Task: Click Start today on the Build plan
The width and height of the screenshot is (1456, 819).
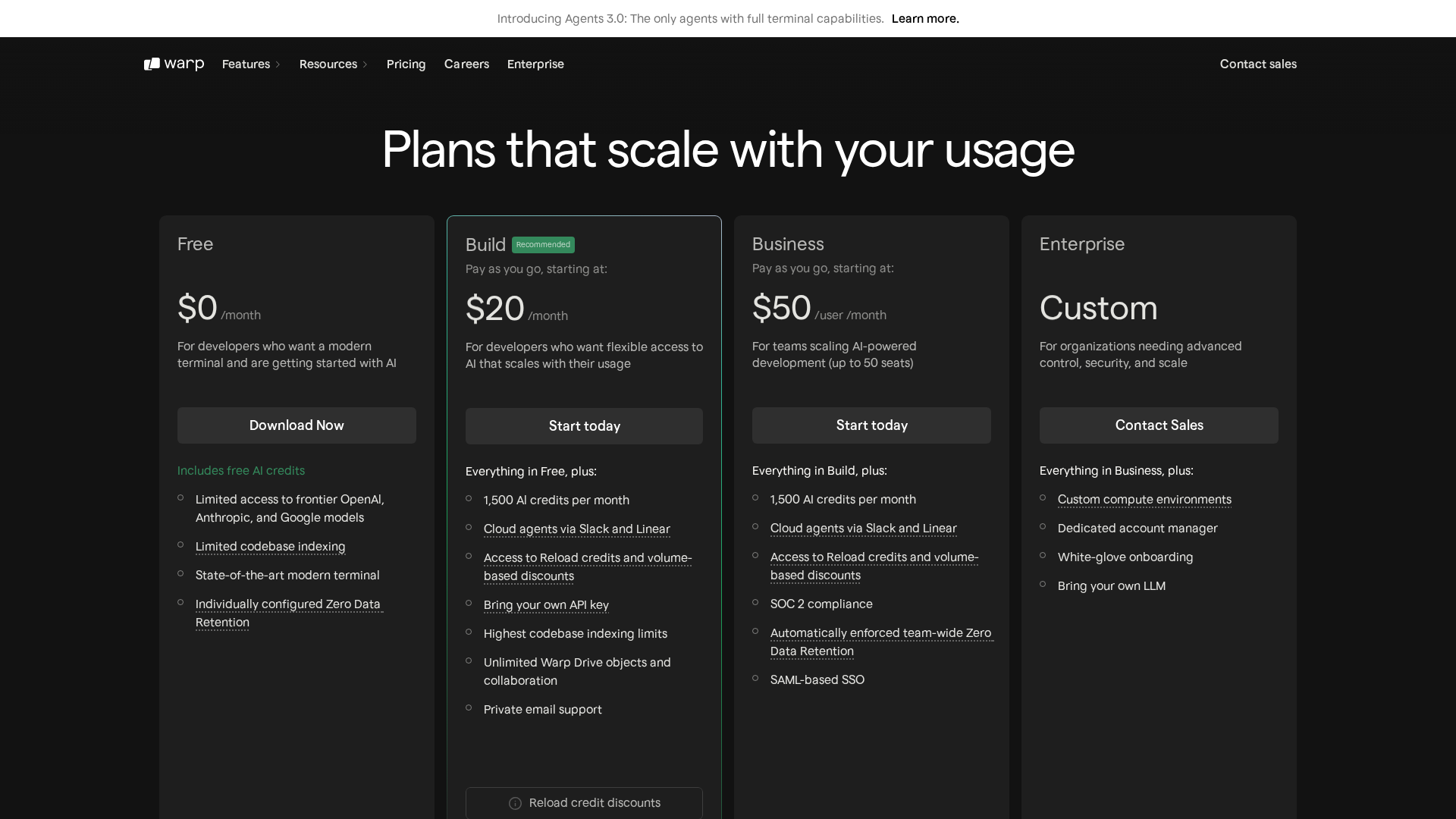Action: point(584,426)
